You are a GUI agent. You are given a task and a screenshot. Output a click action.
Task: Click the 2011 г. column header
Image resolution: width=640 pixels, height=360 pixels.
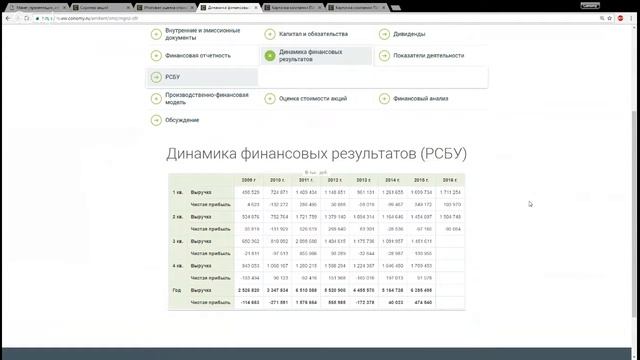tap(306, 180)
